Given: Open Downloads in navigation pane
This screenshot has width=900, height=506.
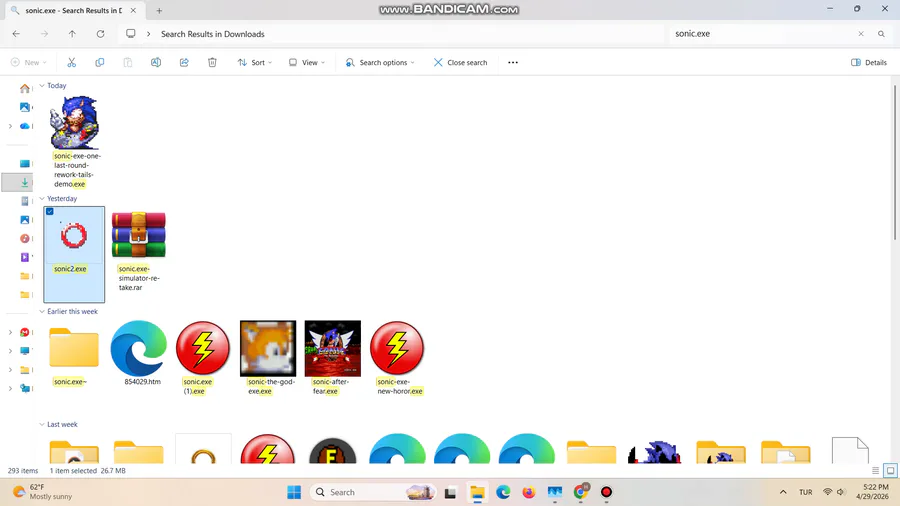Looking at the screenshot, I should 25,182.
